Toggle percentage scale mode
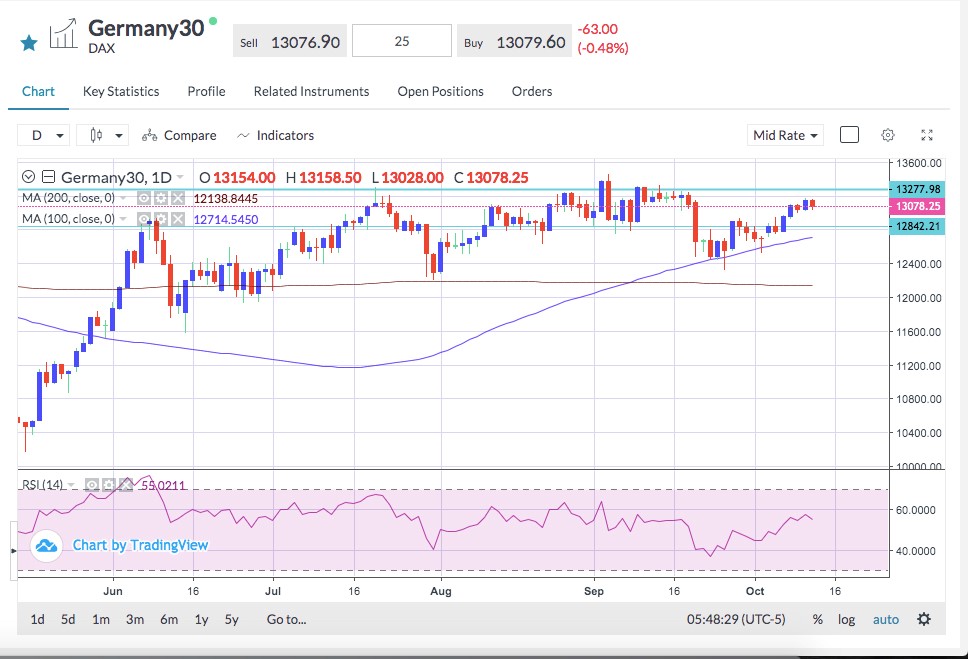The height and width of the screenshot is (659, 968). pos(817,619)
